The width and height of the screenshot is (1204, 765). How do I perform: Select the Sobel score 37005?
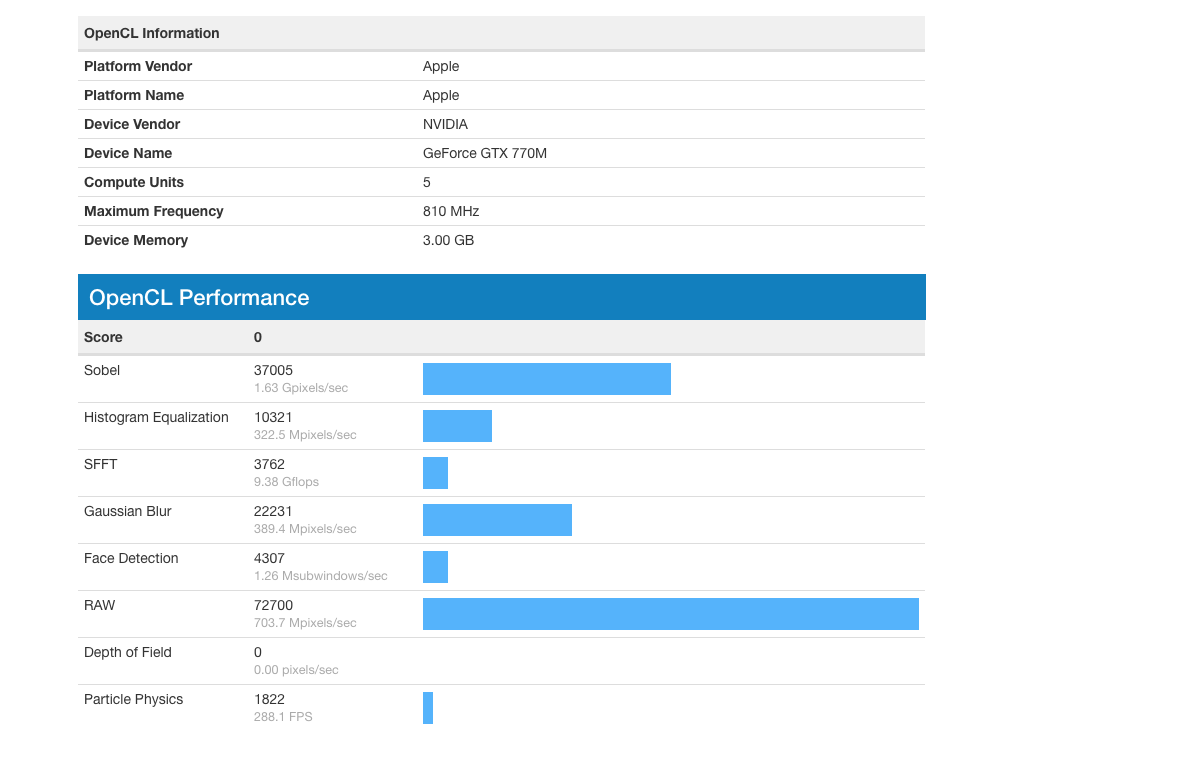click(x=274, y=370)
